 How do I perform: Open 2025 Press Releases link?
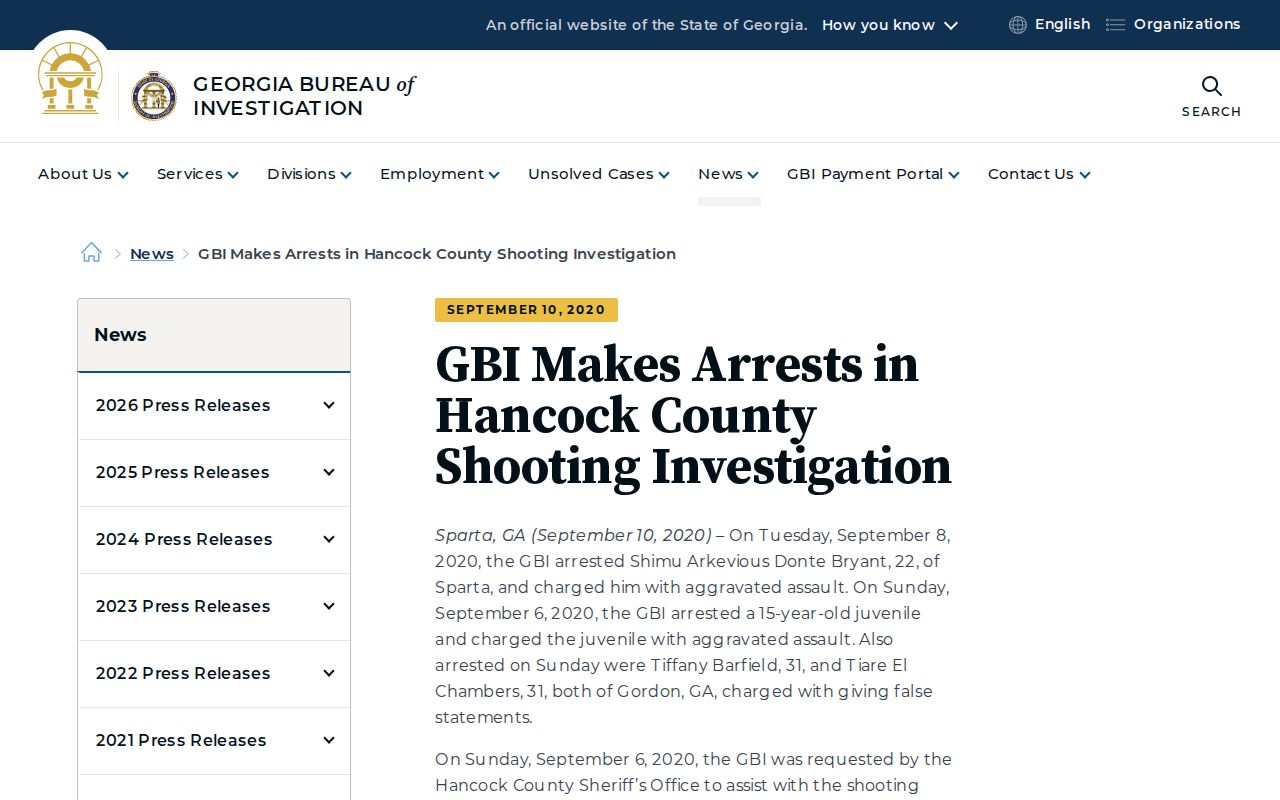coord(183,472)
